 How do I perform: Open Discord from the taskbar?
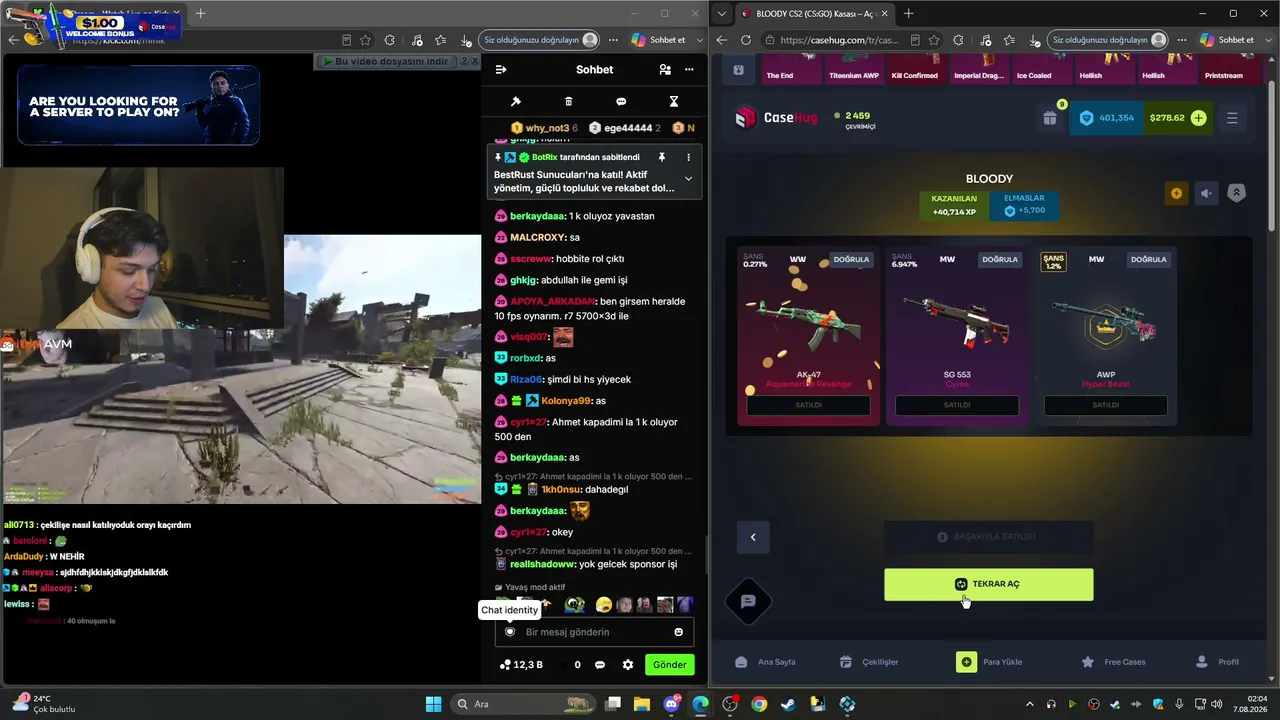(x=671, y=704)
